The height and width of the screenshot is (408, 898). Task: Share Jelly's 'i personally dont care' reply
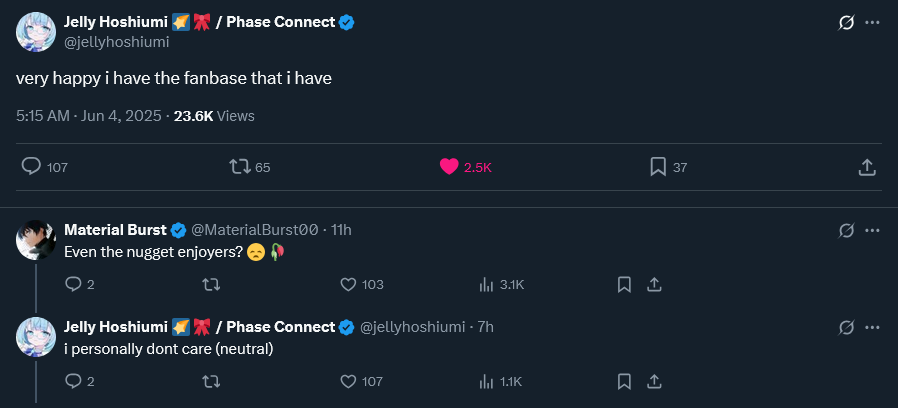[x=655, y=381]
